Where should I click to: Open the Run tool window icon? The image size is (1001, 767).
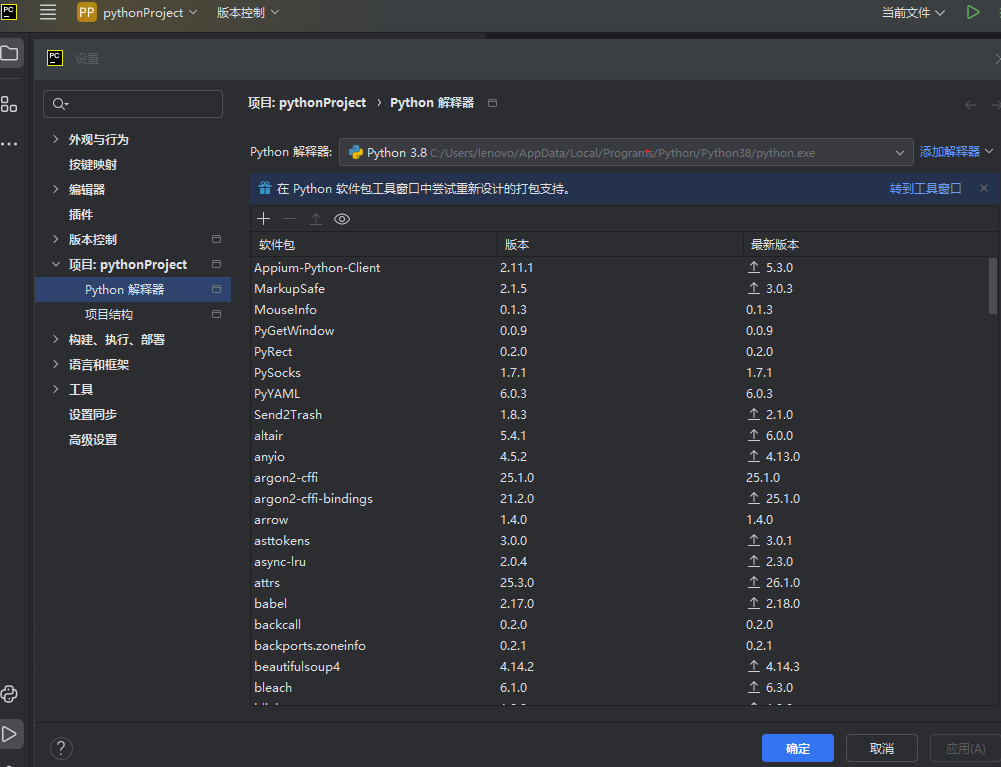(10, 734)
